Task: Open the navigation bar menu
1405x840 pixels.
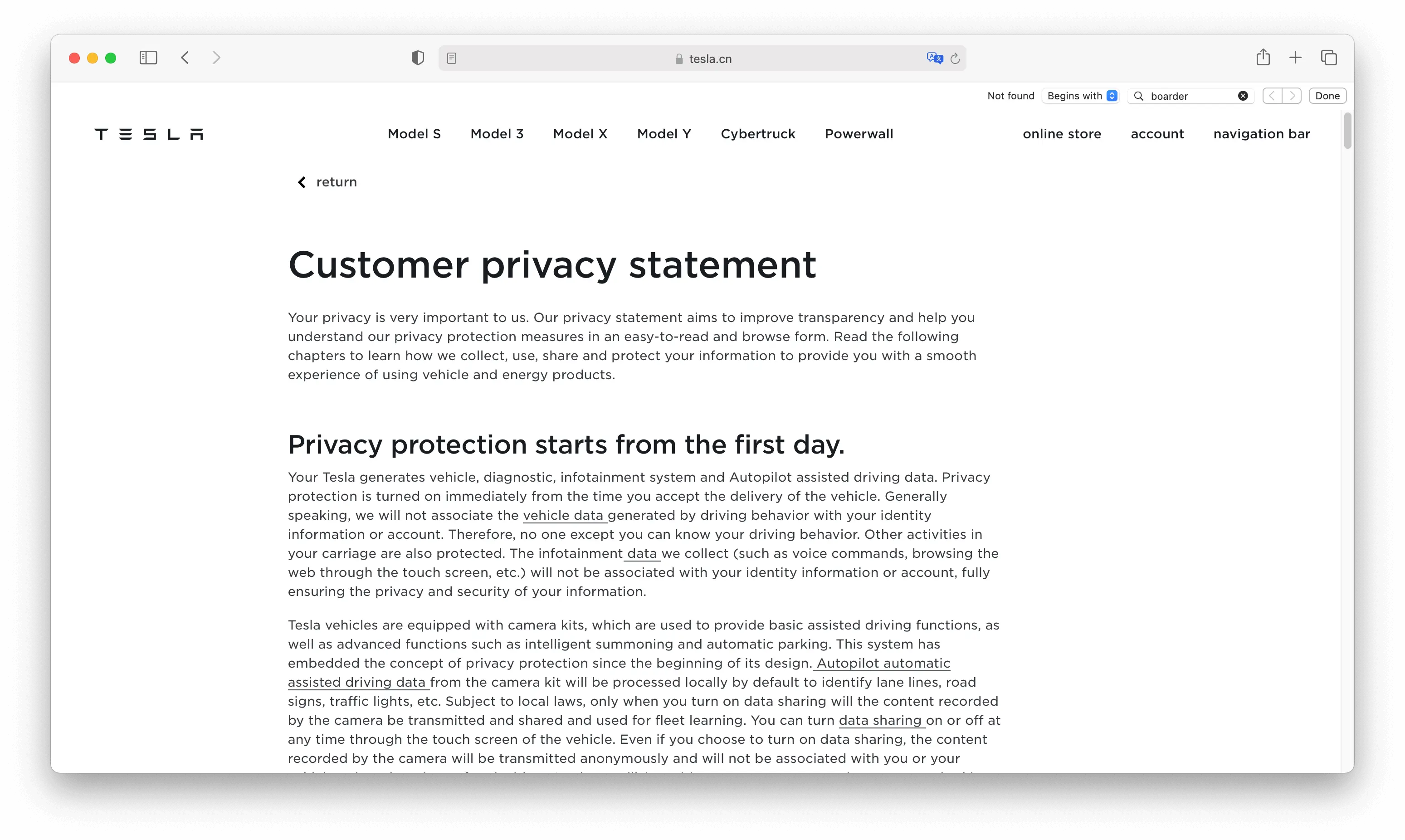Action: [x=1261, y=134]
